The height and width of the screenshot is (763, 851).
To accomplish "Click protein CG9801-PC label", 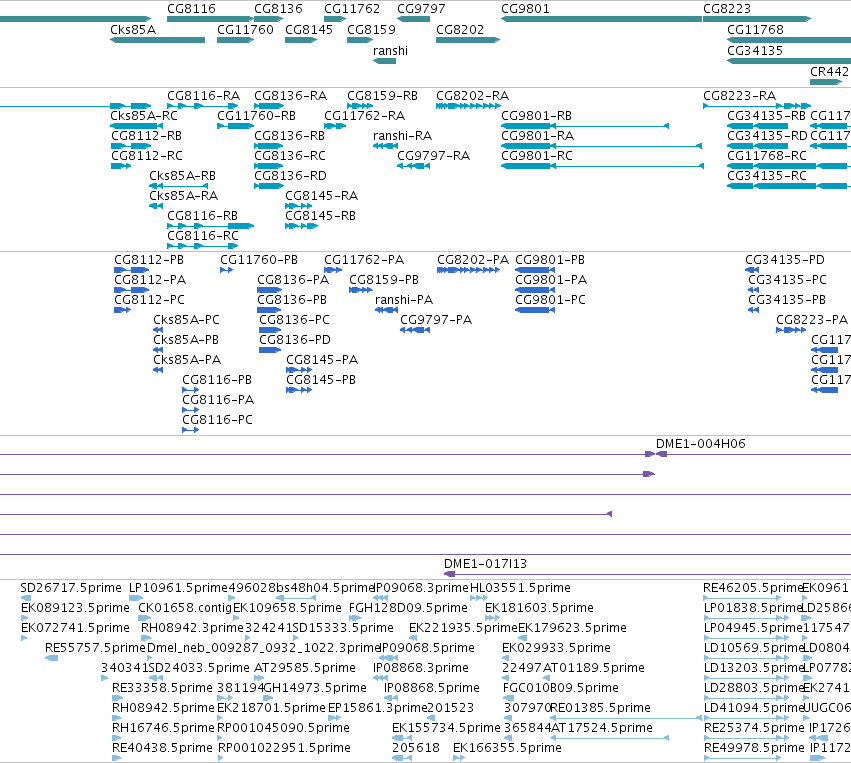I will click(x=550, y=300).
